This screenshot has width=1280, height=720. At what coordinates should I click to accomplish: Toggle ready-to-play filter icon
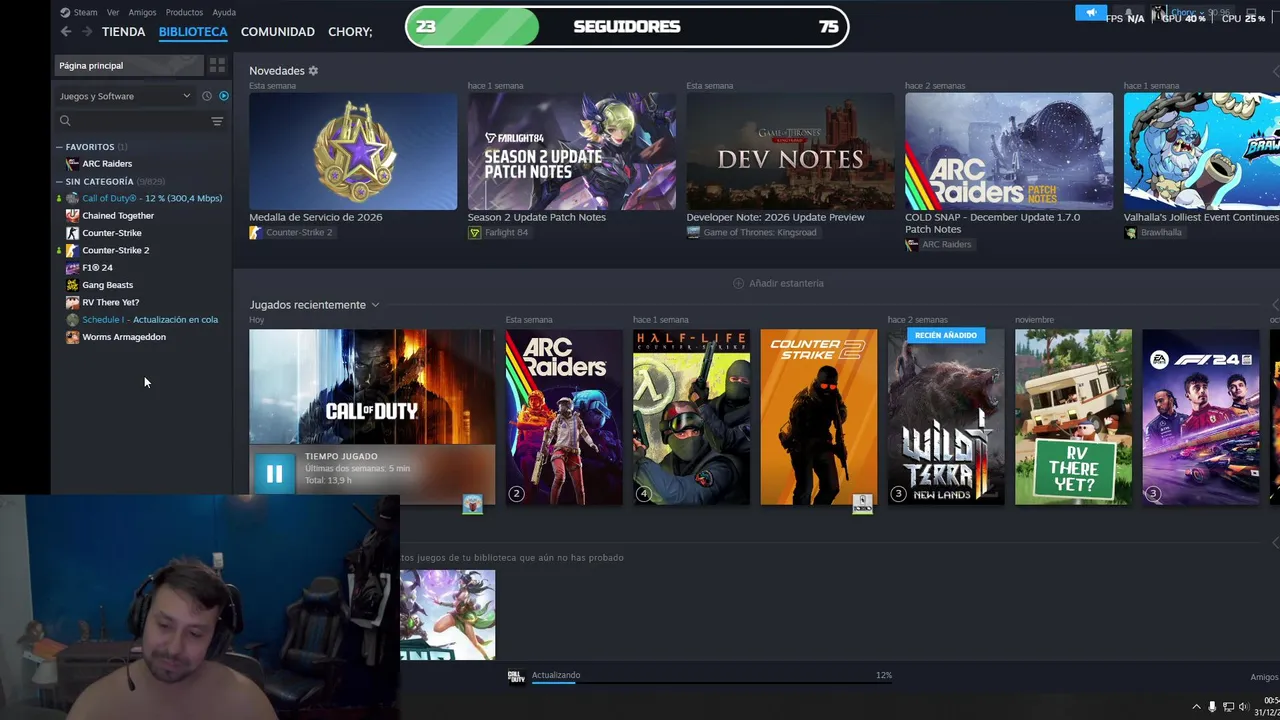224,96
